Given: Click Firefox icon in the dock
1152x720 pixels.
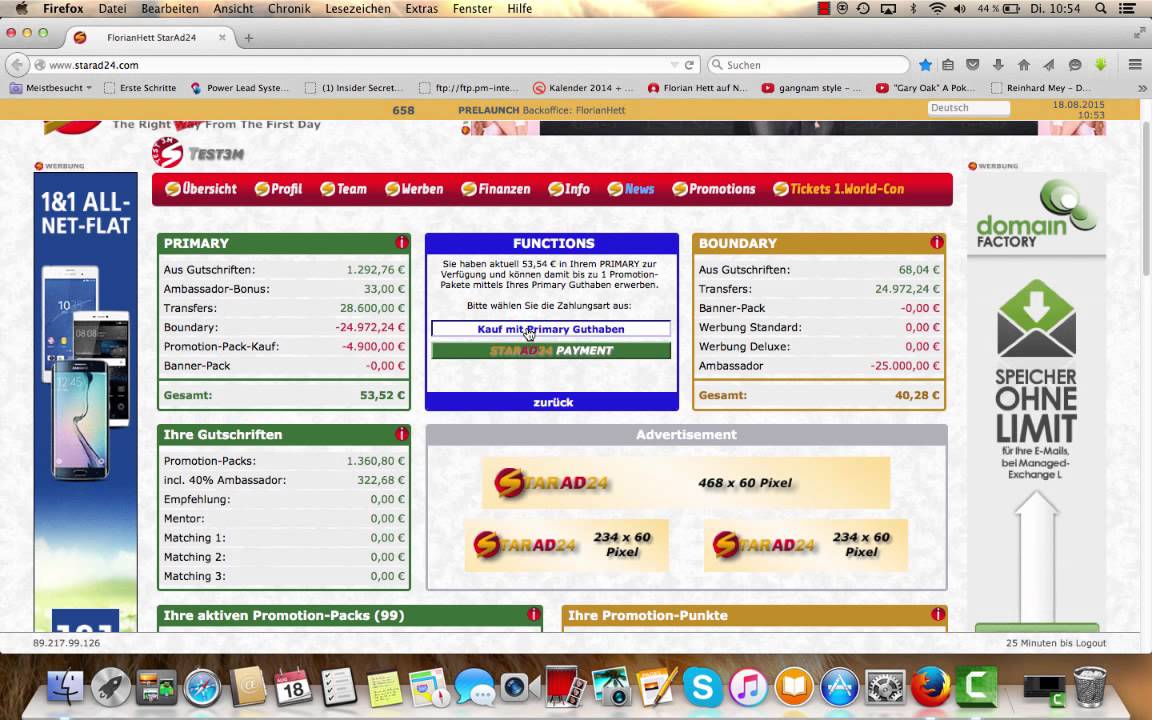Looking at the screenshot, I should coord(930,686).
